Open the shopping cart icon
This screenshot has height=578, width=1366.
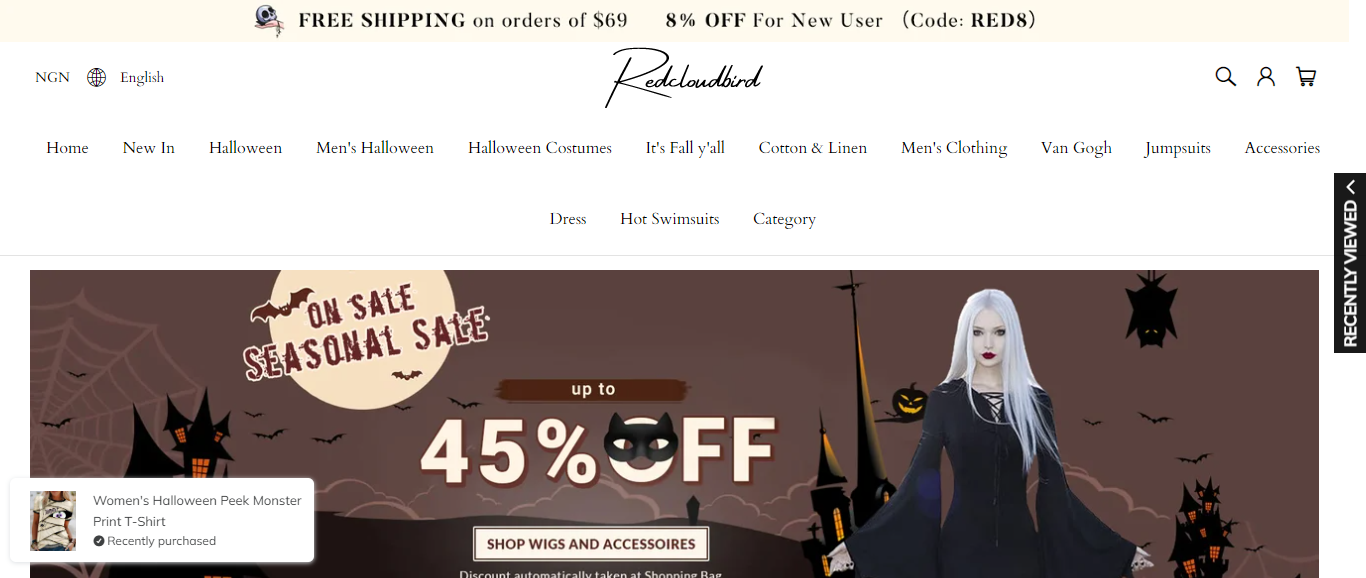[x=1306, y=76]
